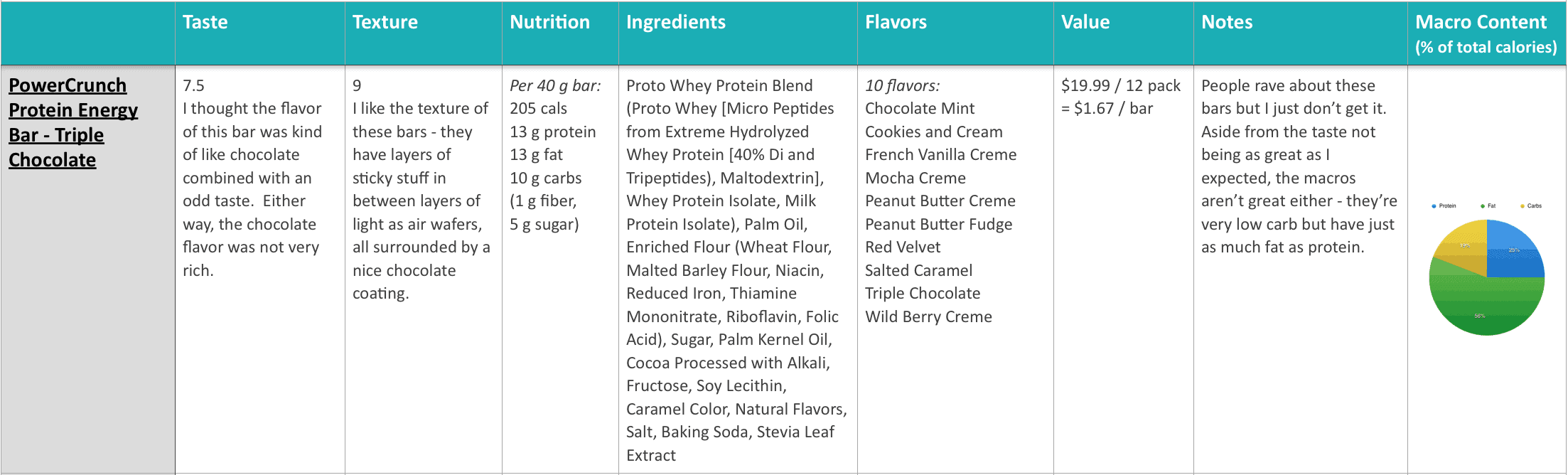The height and width of the screenshot is (475, 1568).
Task: Click the yellow Carbs legend dot
Action: pyautogui.click(x=1523, y=206)
